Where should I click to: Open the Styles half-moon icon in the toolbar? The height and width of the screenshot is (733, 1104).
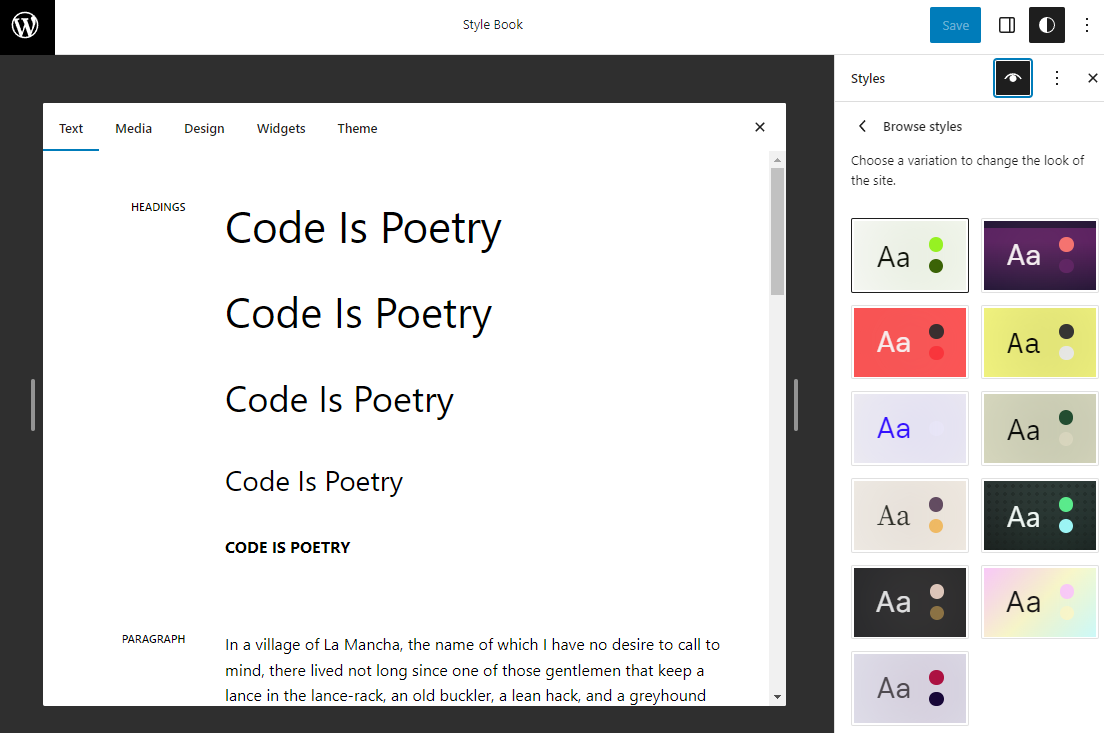pos(1046,25)
